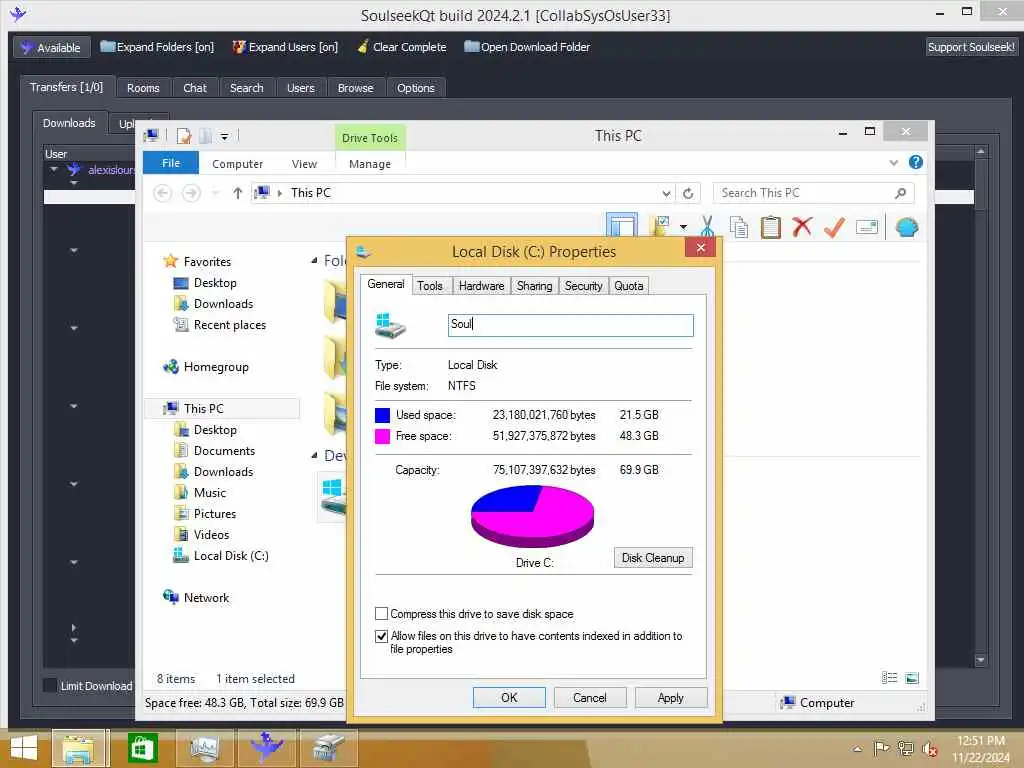This screenshot has height=768, width=1024.
Task: Click the Explorer back arrow
Action: point(163,193)
